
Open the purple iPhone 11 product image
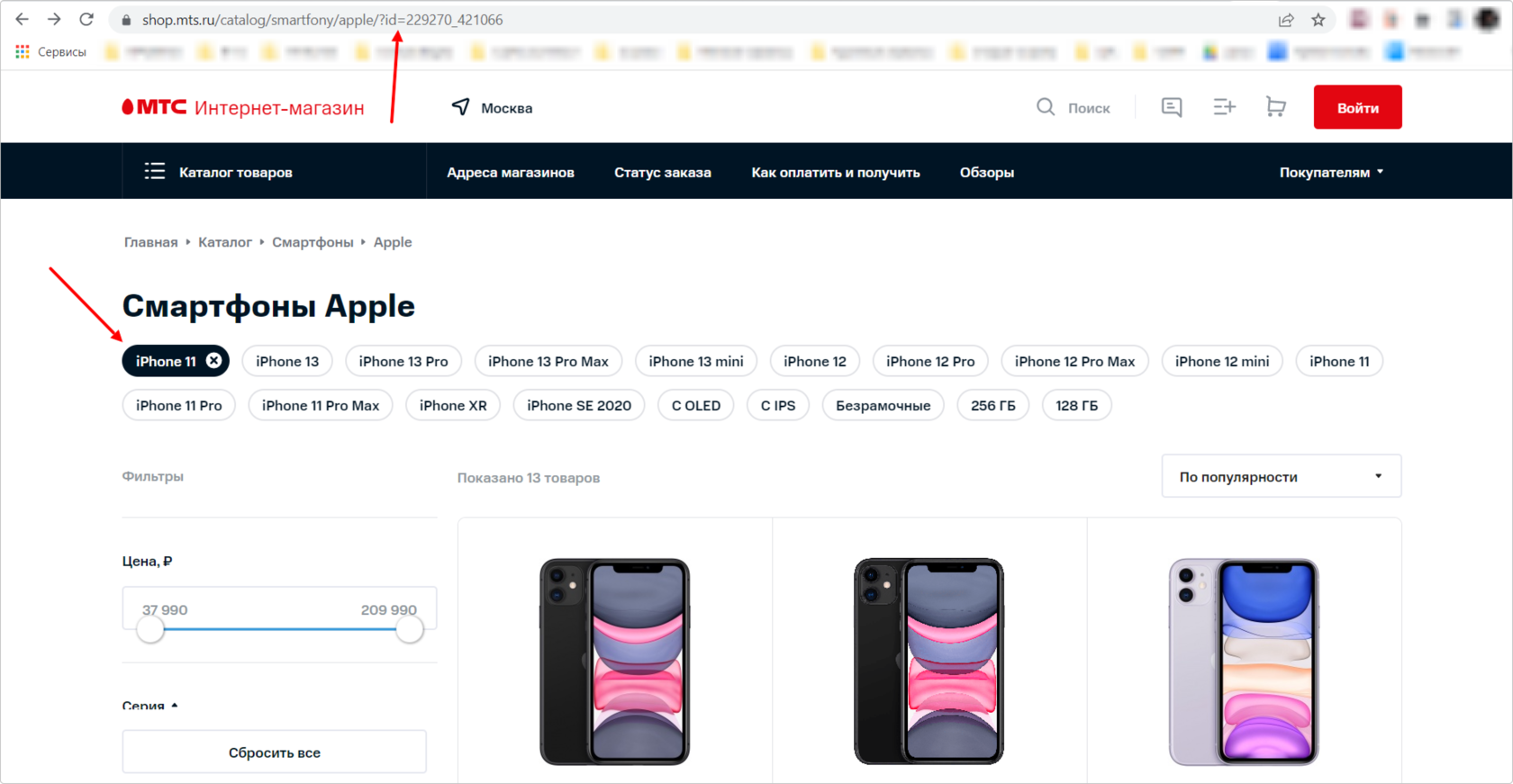(x=1244, y=662)
